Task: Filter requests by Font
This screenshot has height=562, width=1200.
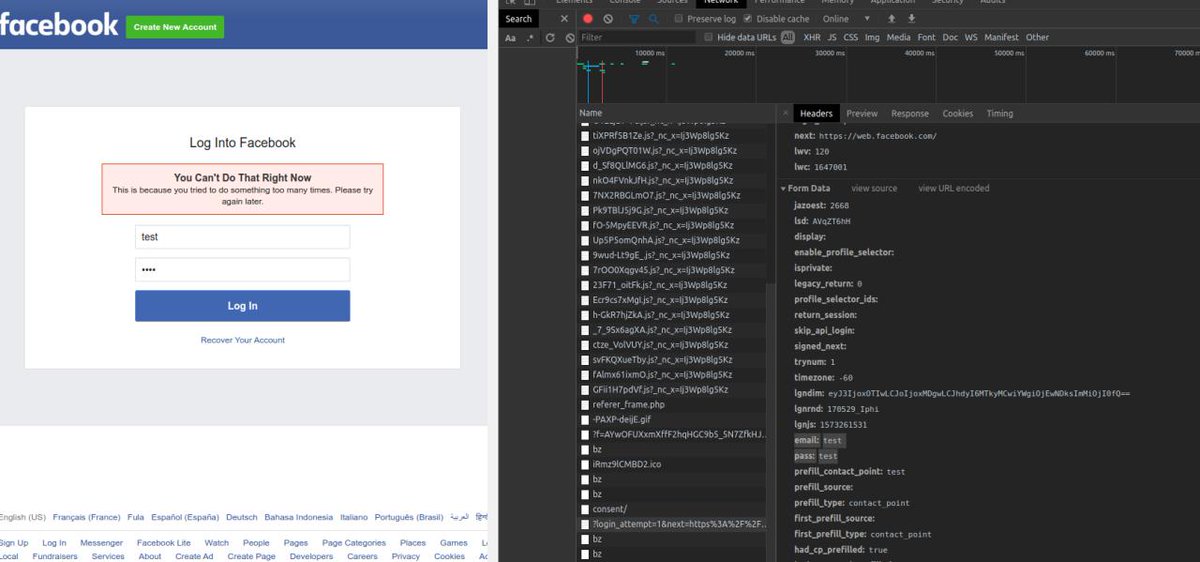Action: [x=927, y=38]
